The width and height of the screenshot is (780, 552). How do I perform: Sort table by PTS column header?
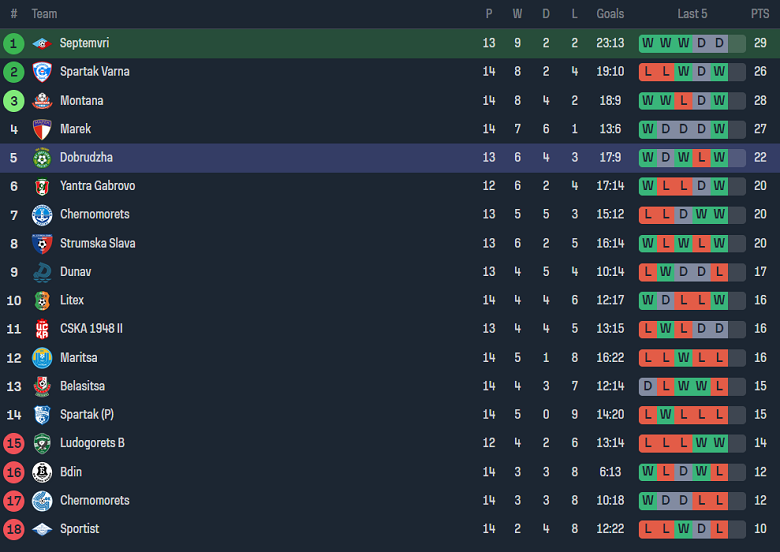(760, 14)
